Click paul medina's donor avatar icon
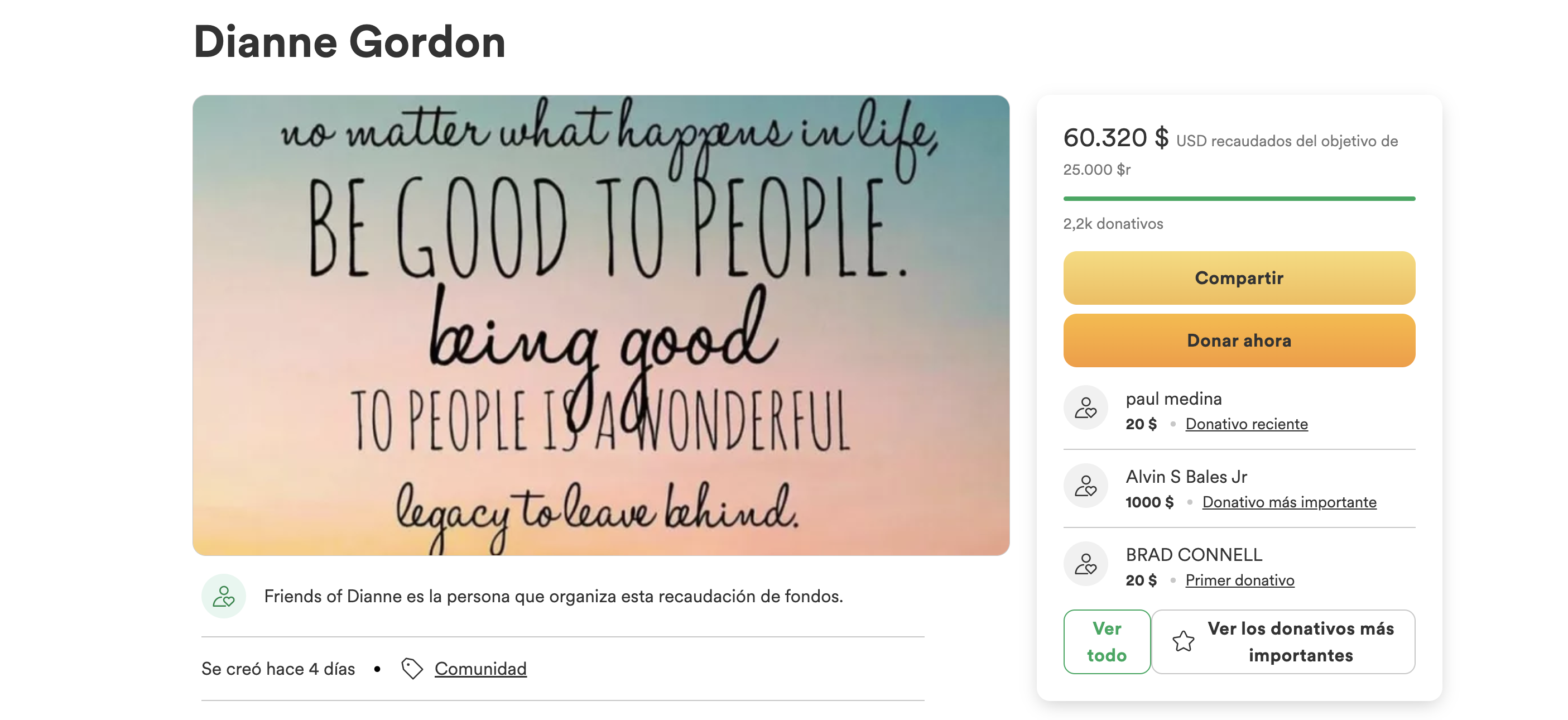Screen dimensions: 1568x720 point(1085,408)
